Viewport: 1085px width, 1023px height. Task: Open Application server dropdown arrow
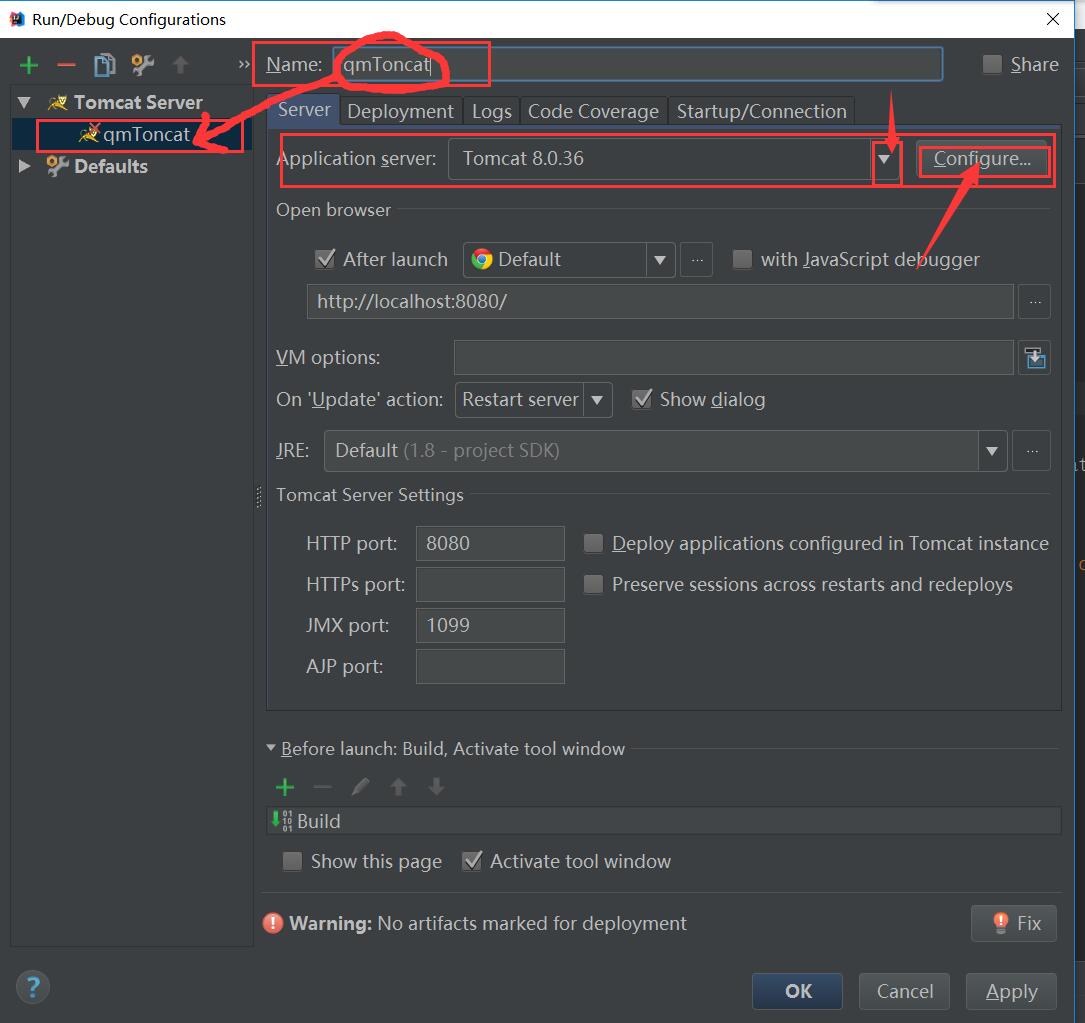coord(884,159)
